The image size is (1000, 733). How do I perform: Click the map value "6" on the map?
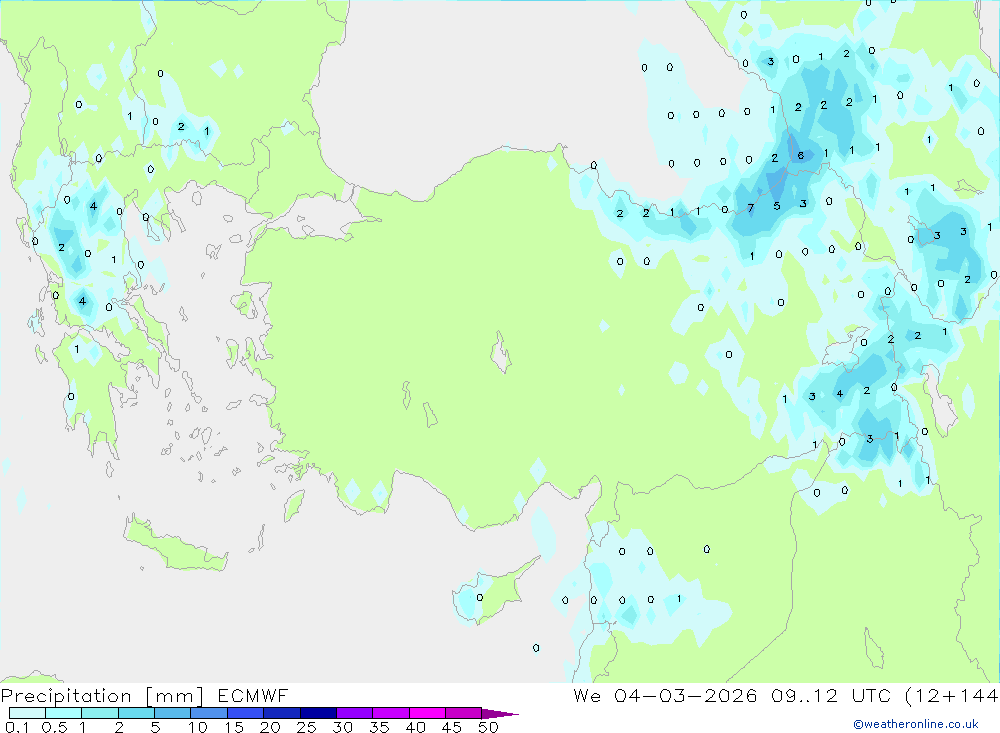tap(801, 156)
